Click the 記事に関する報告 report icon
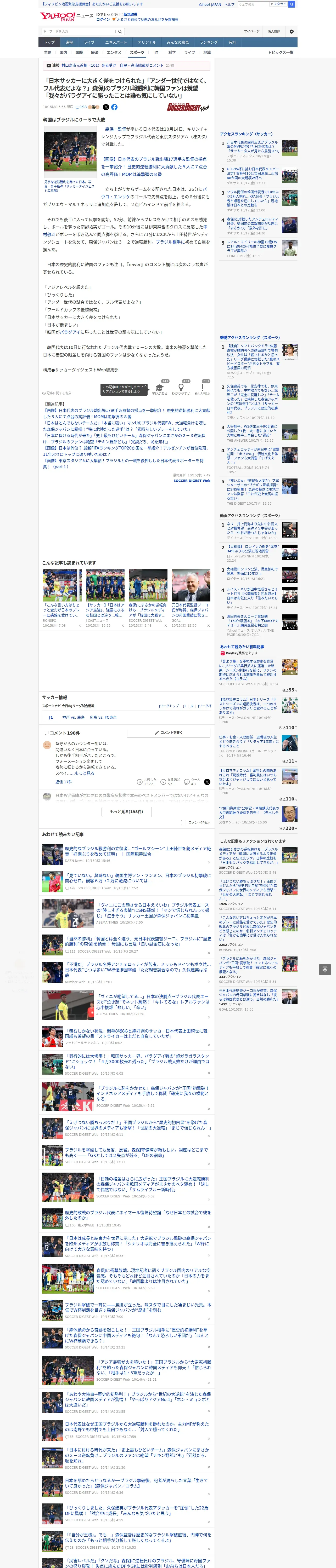Viewport: 336px width, 1568px height. 57,393
